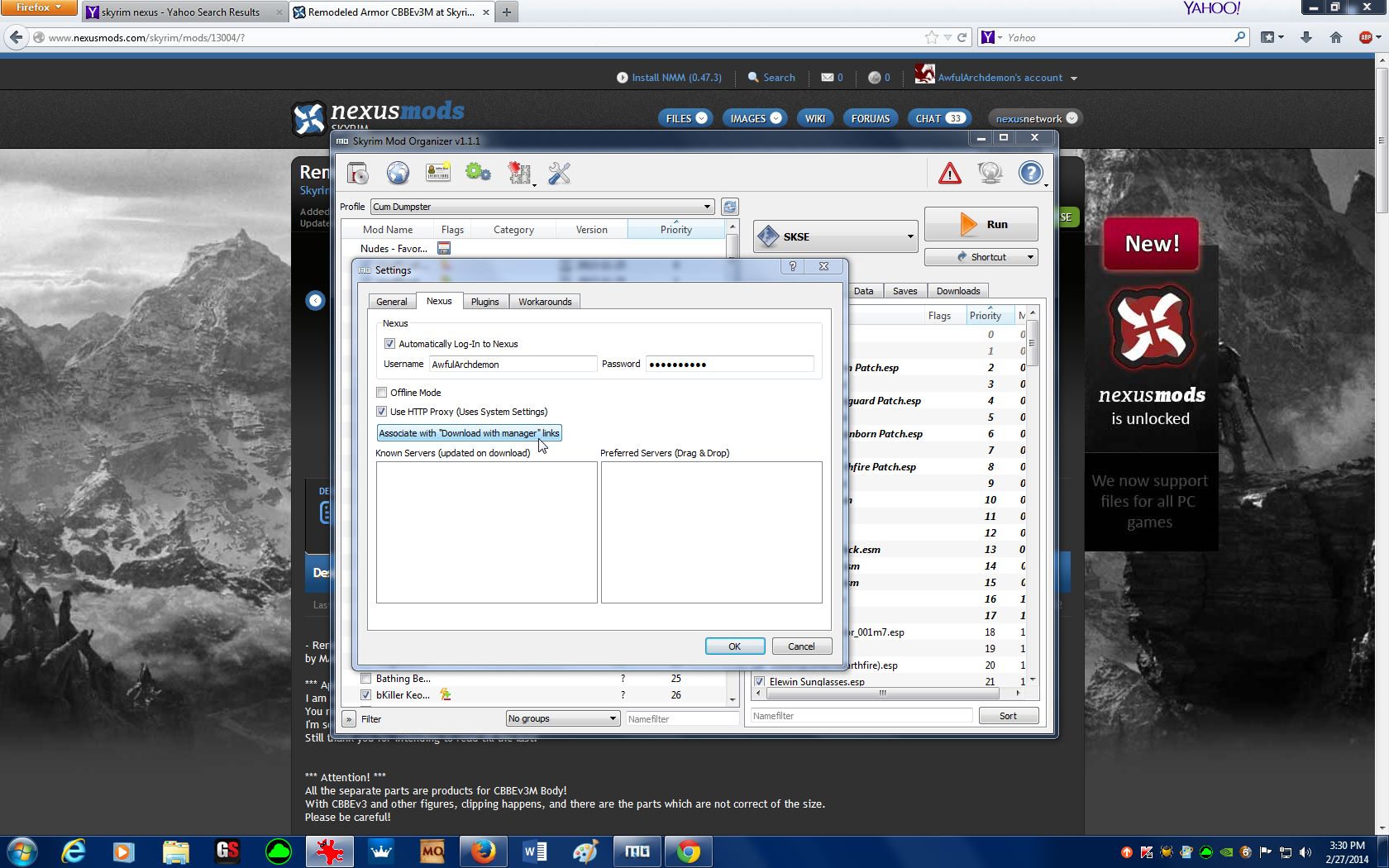The width and height of the screenshot is (1389, 868).
Task: Click the Adblock Plus icon in Firefox
Action: point(1365,37)
